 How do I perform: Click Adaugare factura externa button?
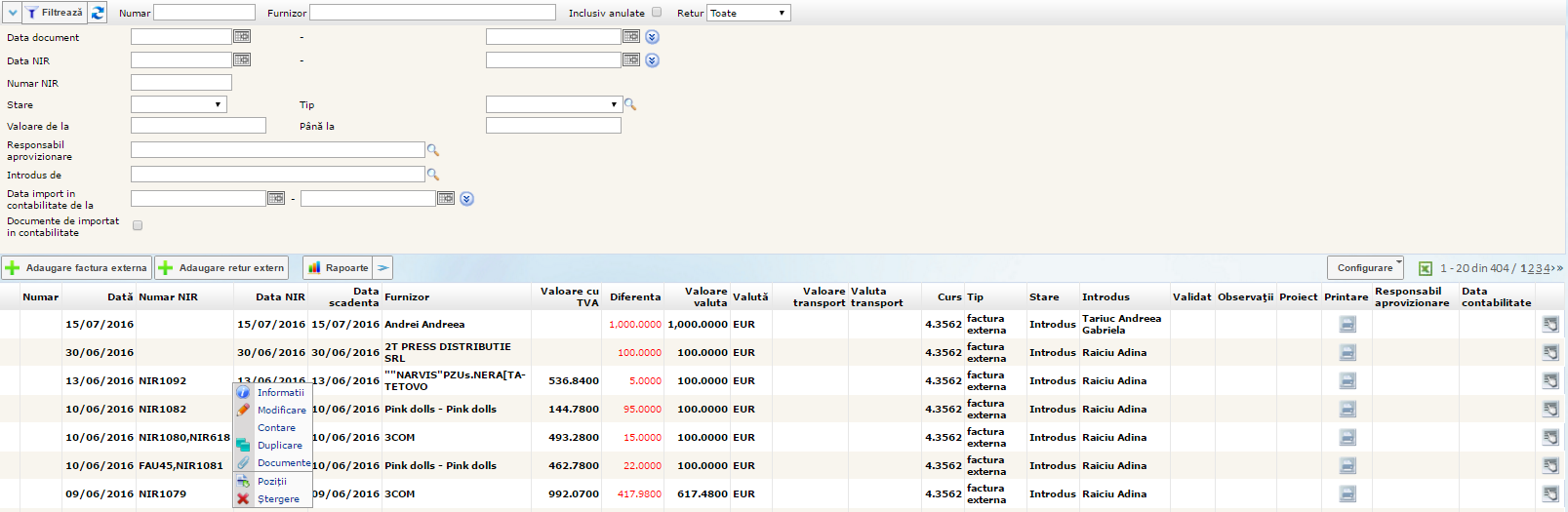(x=76, y=268)
